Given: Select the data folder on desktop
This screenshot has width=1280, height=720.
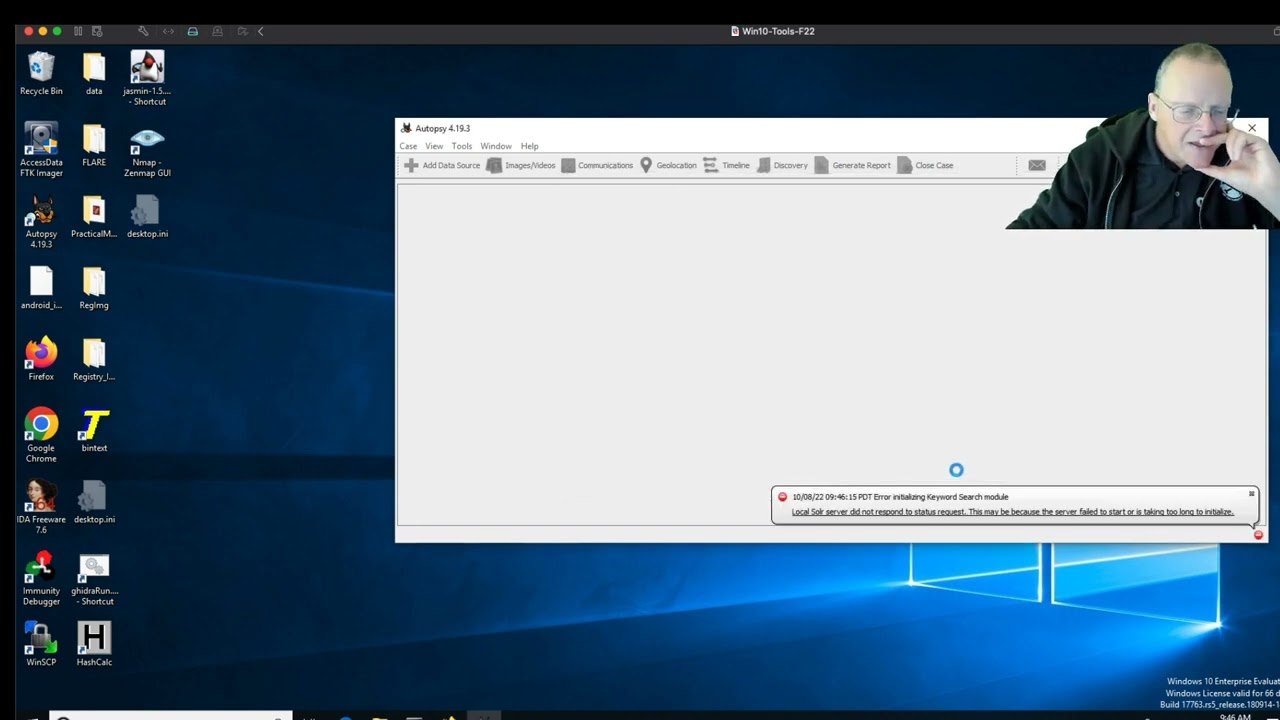Looking at the screenshot, I should (x=94, y=74).
